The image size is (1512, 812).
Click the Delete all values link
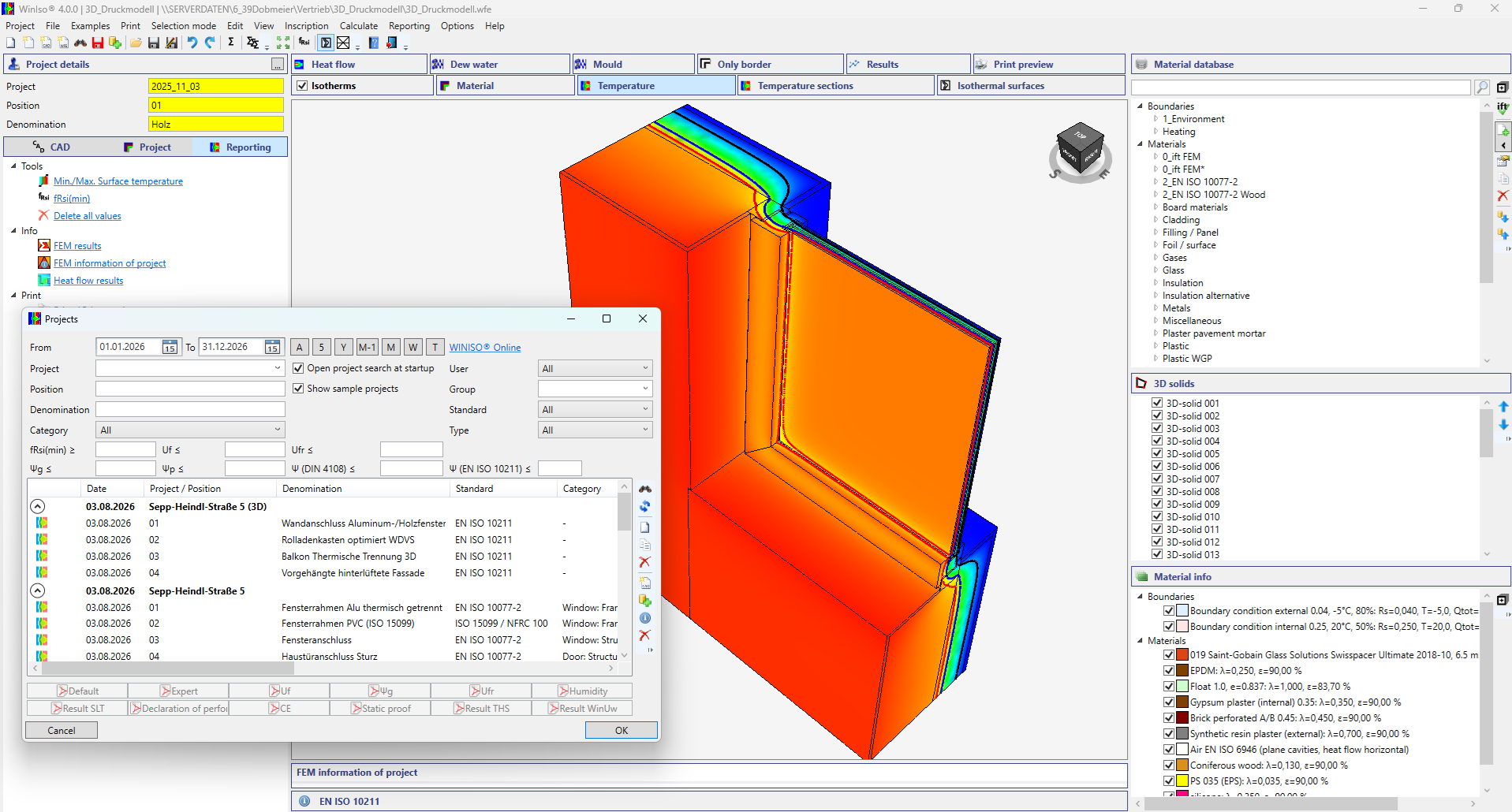(88, 216)
